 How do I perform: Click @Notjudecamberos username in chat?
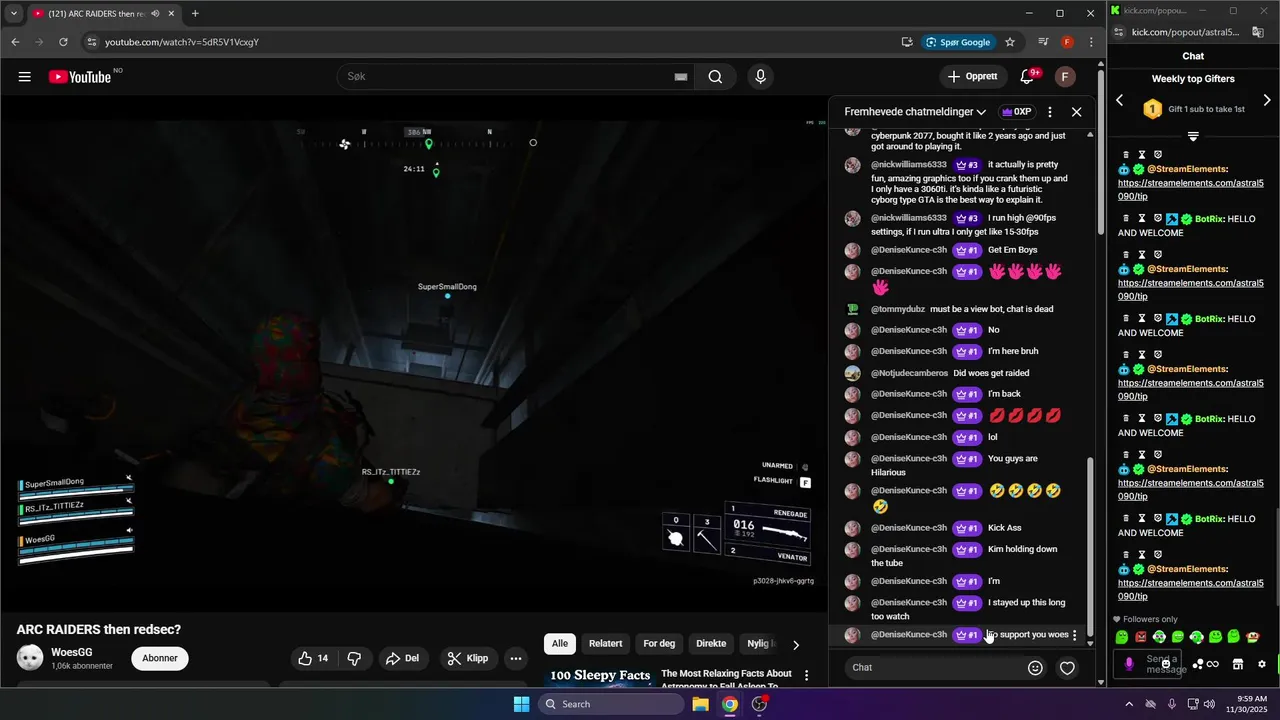click(x=909, y=373)
